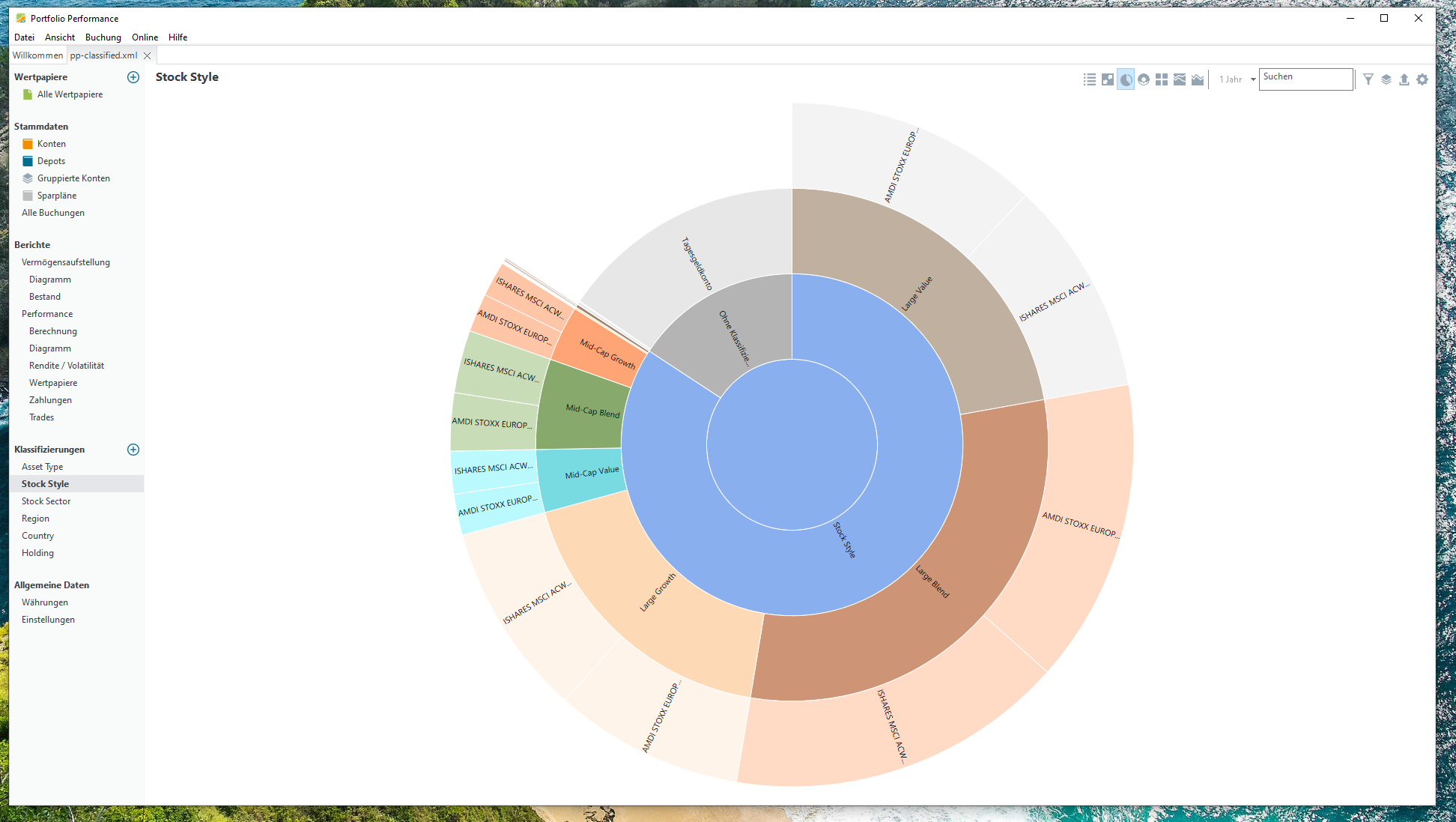This screenshot has height=822, width=1456.
Task: Open Vermögensaufstellung report
Action: (x=66, y=262)
